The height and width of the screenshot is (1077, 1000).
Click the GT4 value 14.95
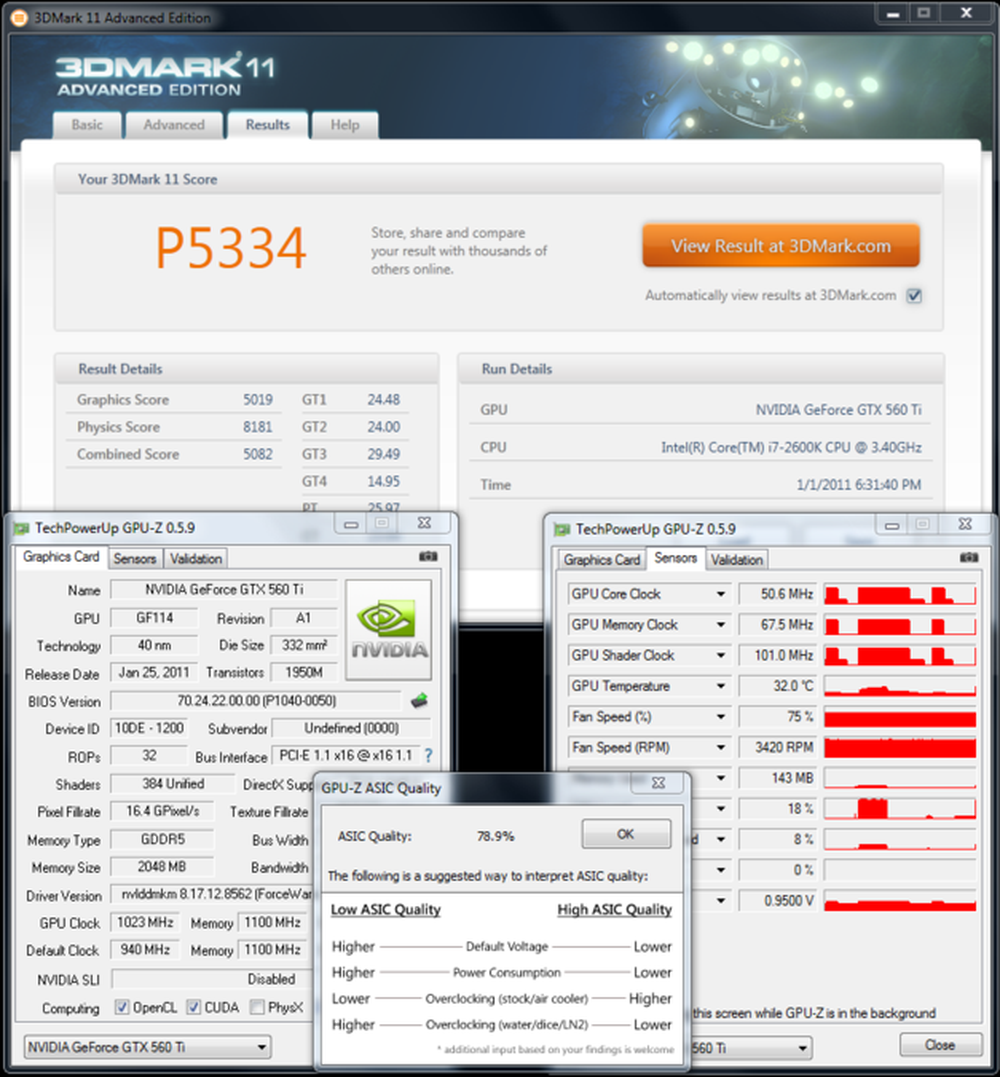click(x=383, y=481)
